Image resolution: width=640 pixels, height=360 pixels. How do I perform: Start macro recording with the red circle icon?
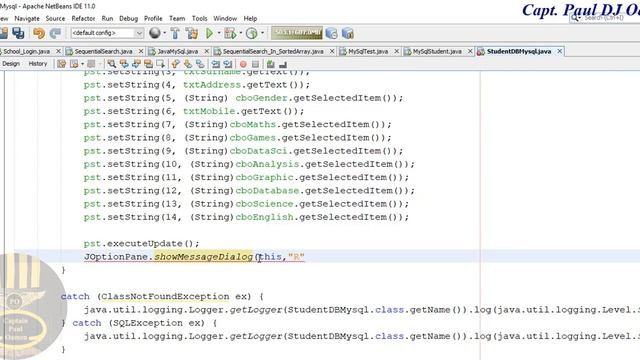[243, 64]
